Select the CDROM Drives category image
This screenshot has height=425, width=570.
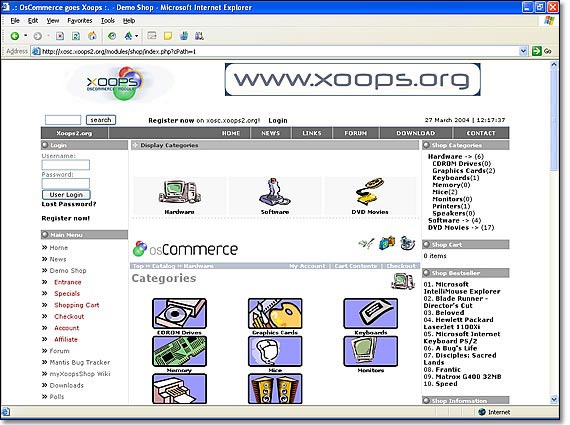pyautogui.click(x=180, y=313)
